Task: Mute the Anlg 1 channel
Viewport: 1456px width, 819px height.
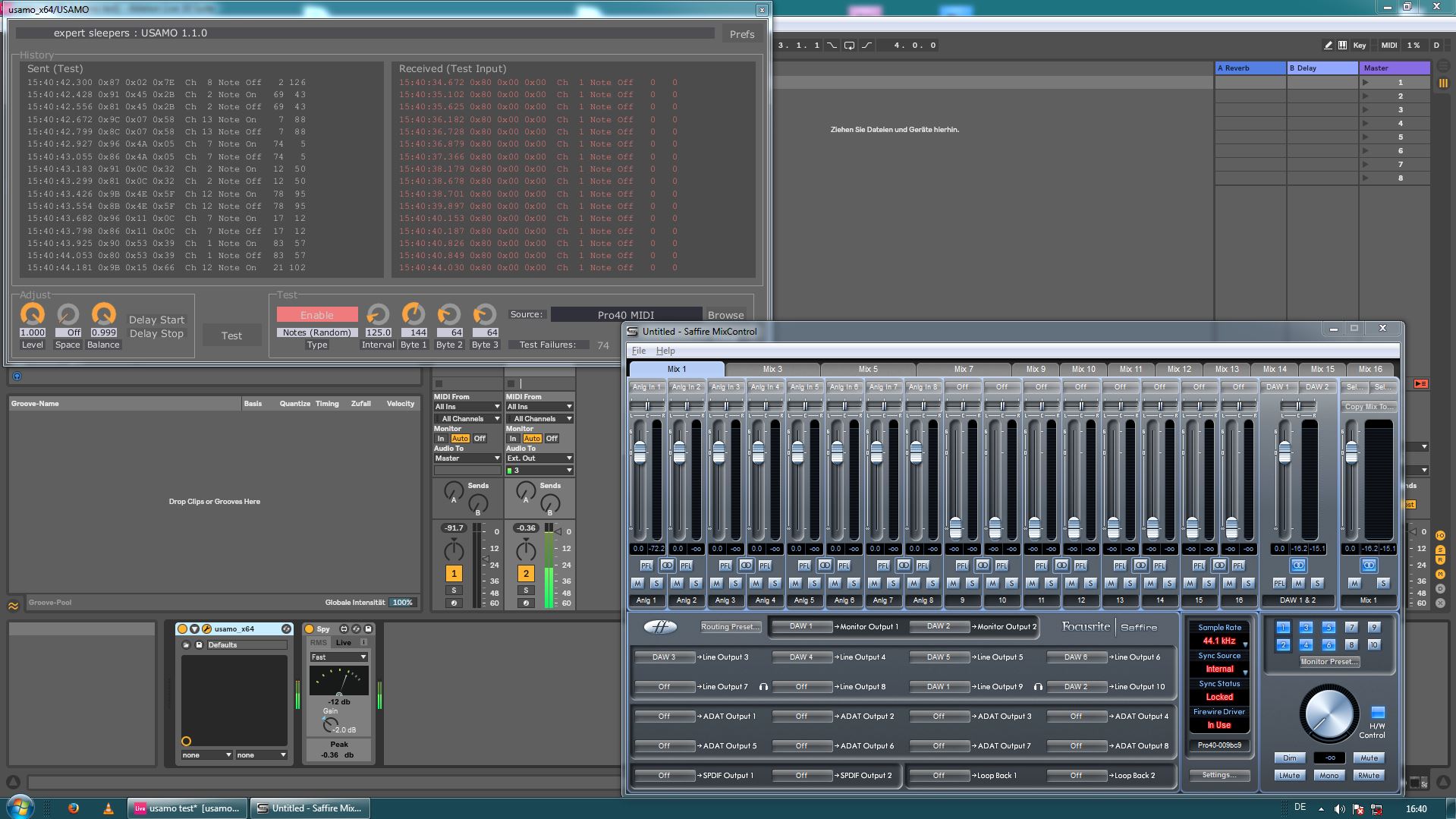Action: [x=637, y=584]
